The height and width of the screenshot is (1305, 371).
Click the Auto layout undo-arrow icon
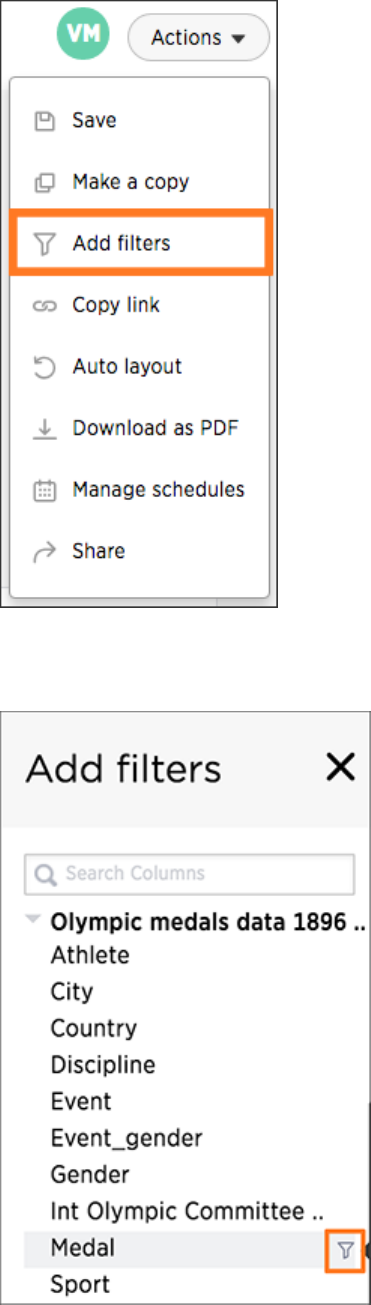coord(45,367)
